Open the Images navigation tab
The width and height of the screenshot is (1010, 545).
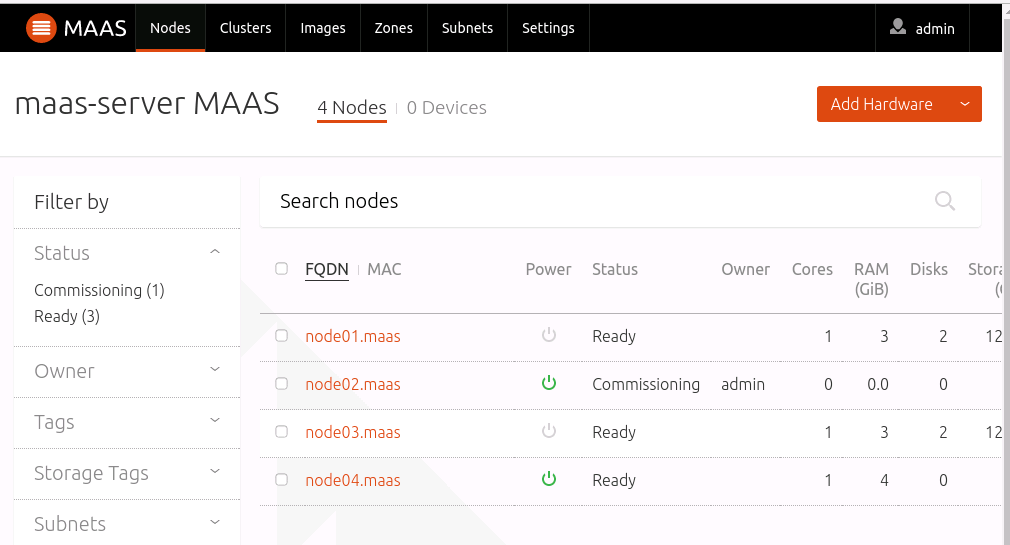click(323, 28)
